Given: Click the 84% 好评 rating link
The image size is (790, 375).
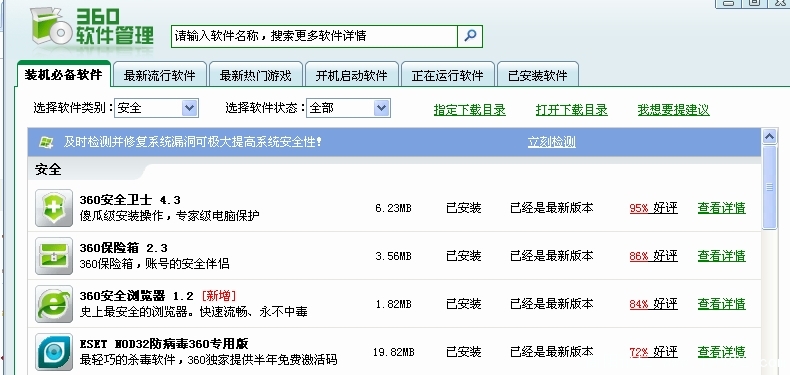Looking at the screenshot, I should coord(653,304).
